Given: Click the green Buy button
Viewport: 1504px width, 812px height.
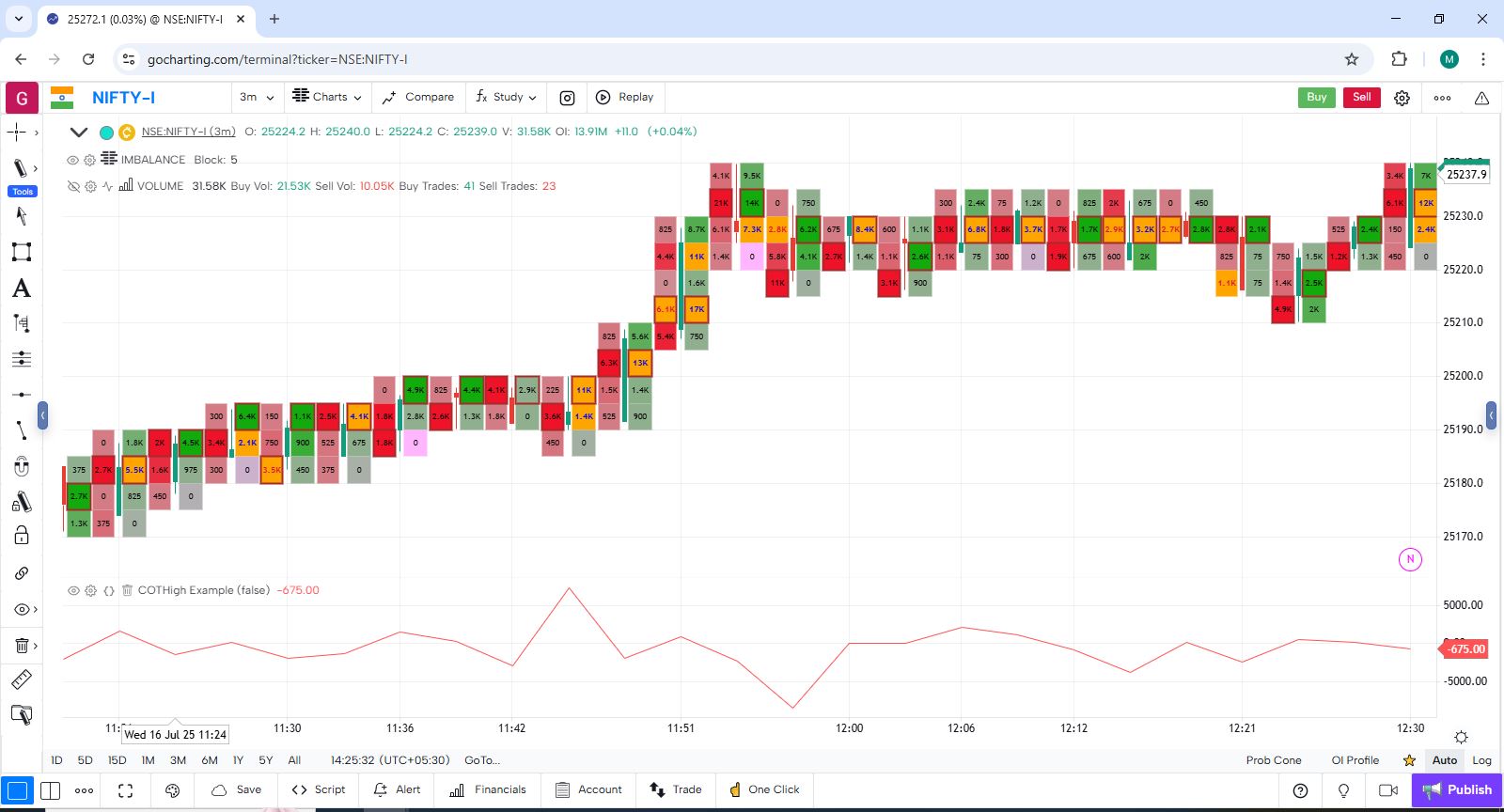Looking at the screenshot, I should 1316,98.
